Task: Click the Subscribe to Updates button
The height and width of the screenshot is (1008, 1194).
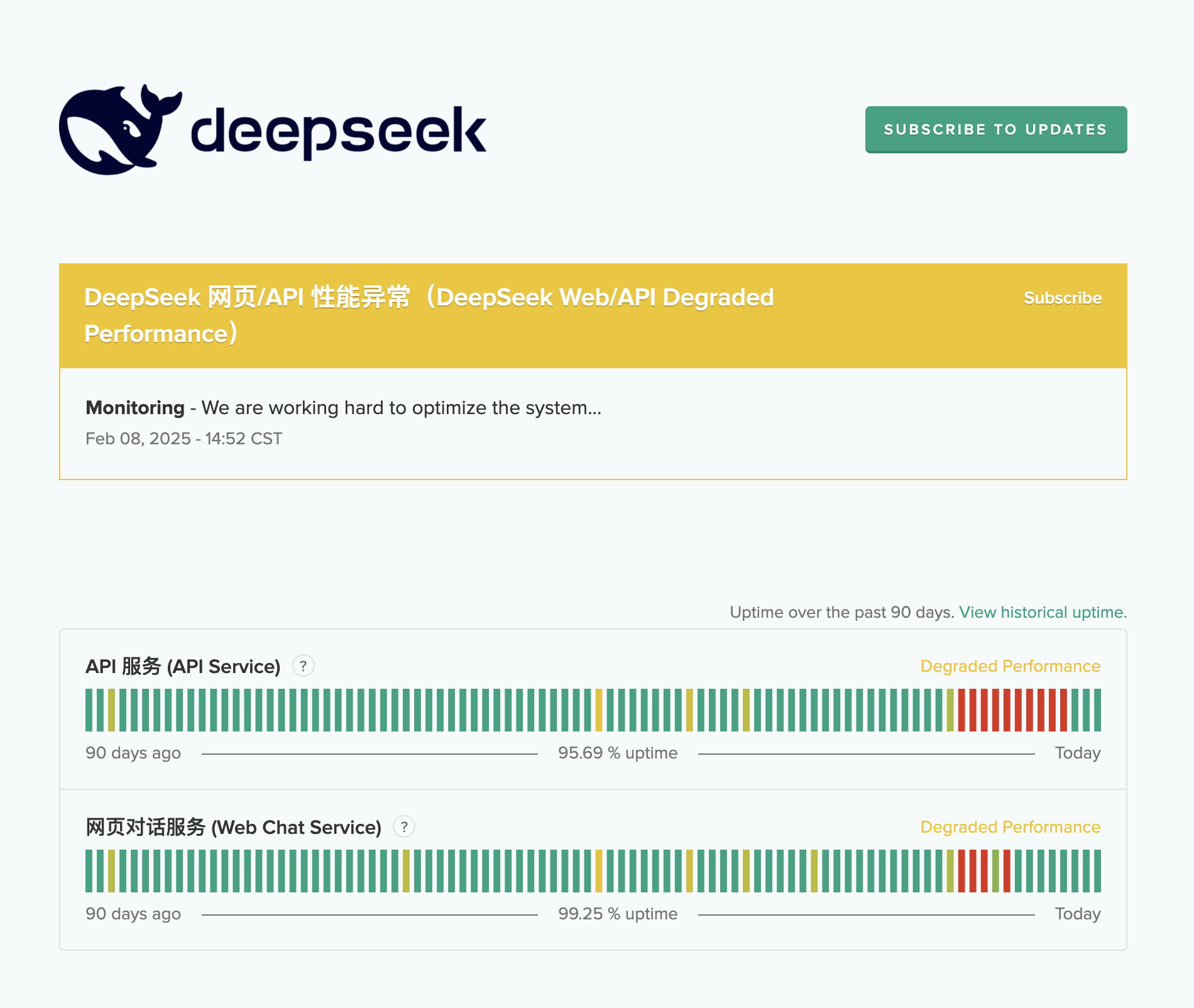Action: tap(996, 129)
